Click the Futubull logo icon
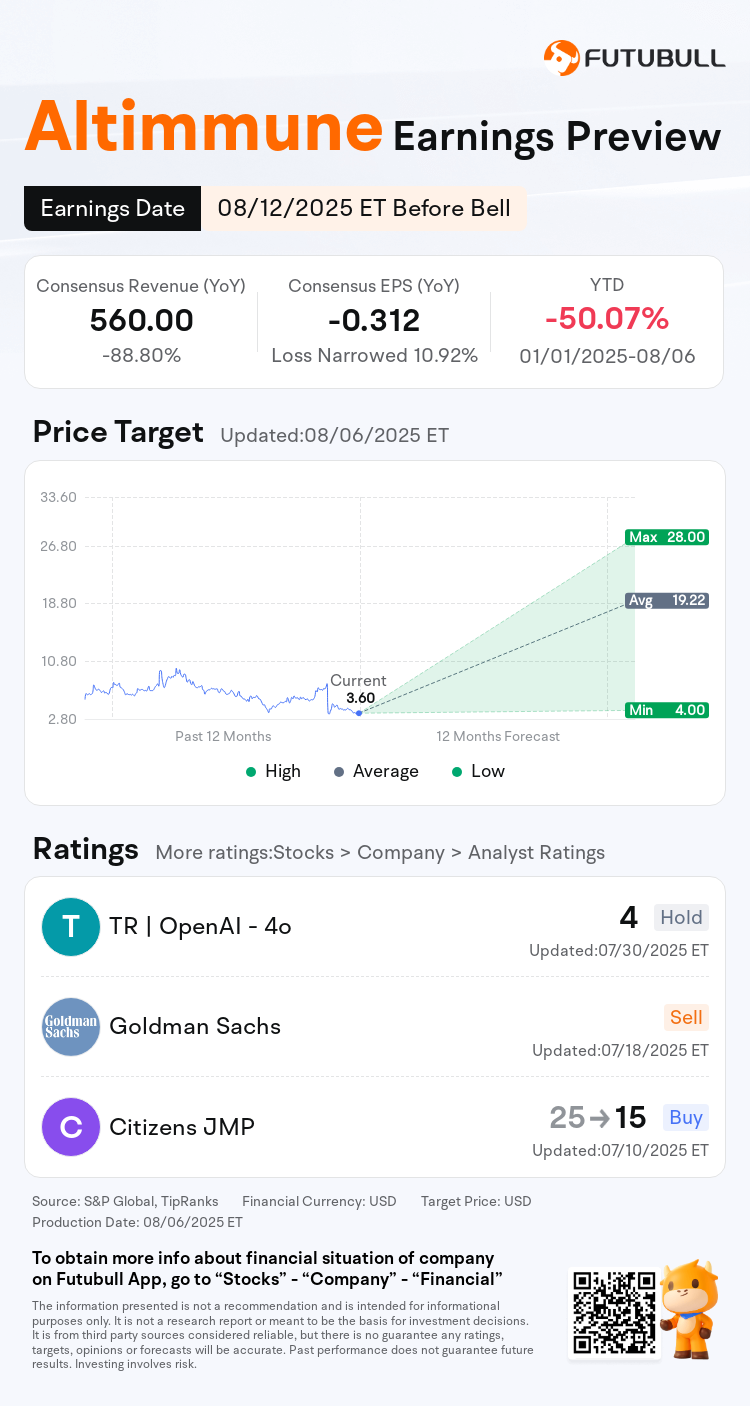Viewport: 750px width, 1406px height. tap(561, 58)
